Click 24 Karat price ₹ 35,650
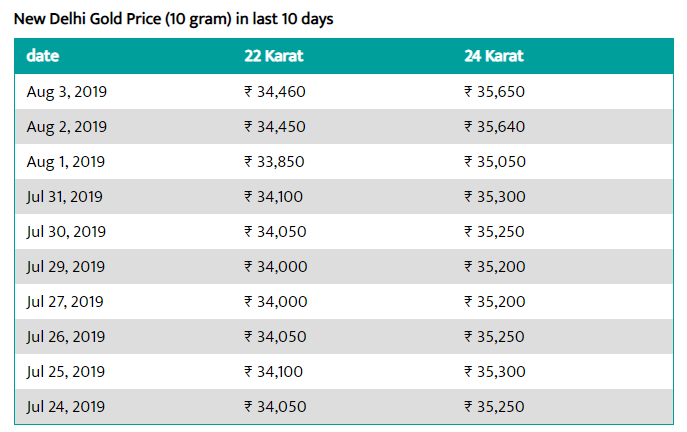687x432 pixels. 495,92
